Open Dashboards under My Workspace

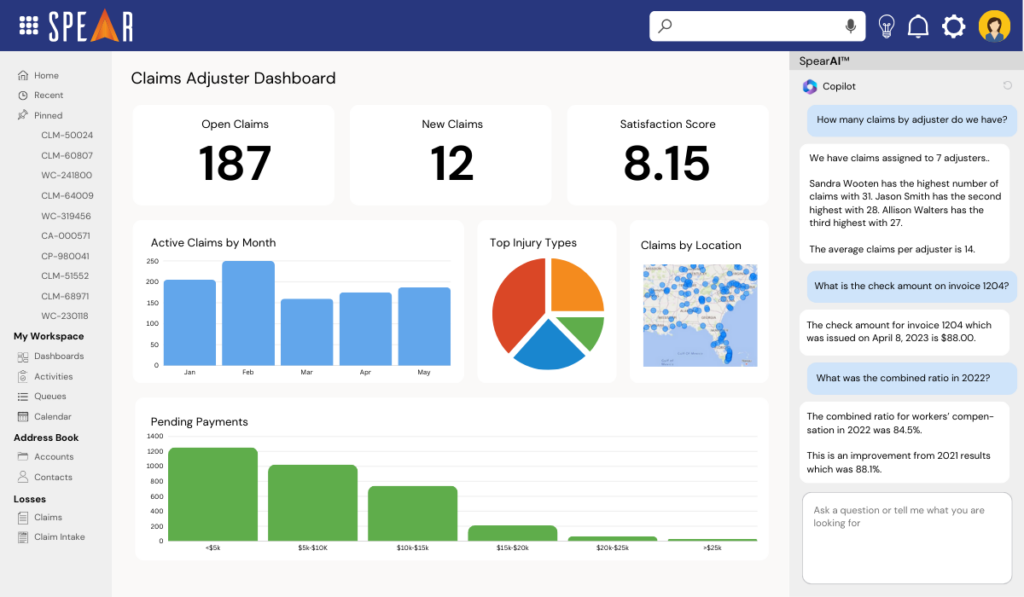[58, 356]
